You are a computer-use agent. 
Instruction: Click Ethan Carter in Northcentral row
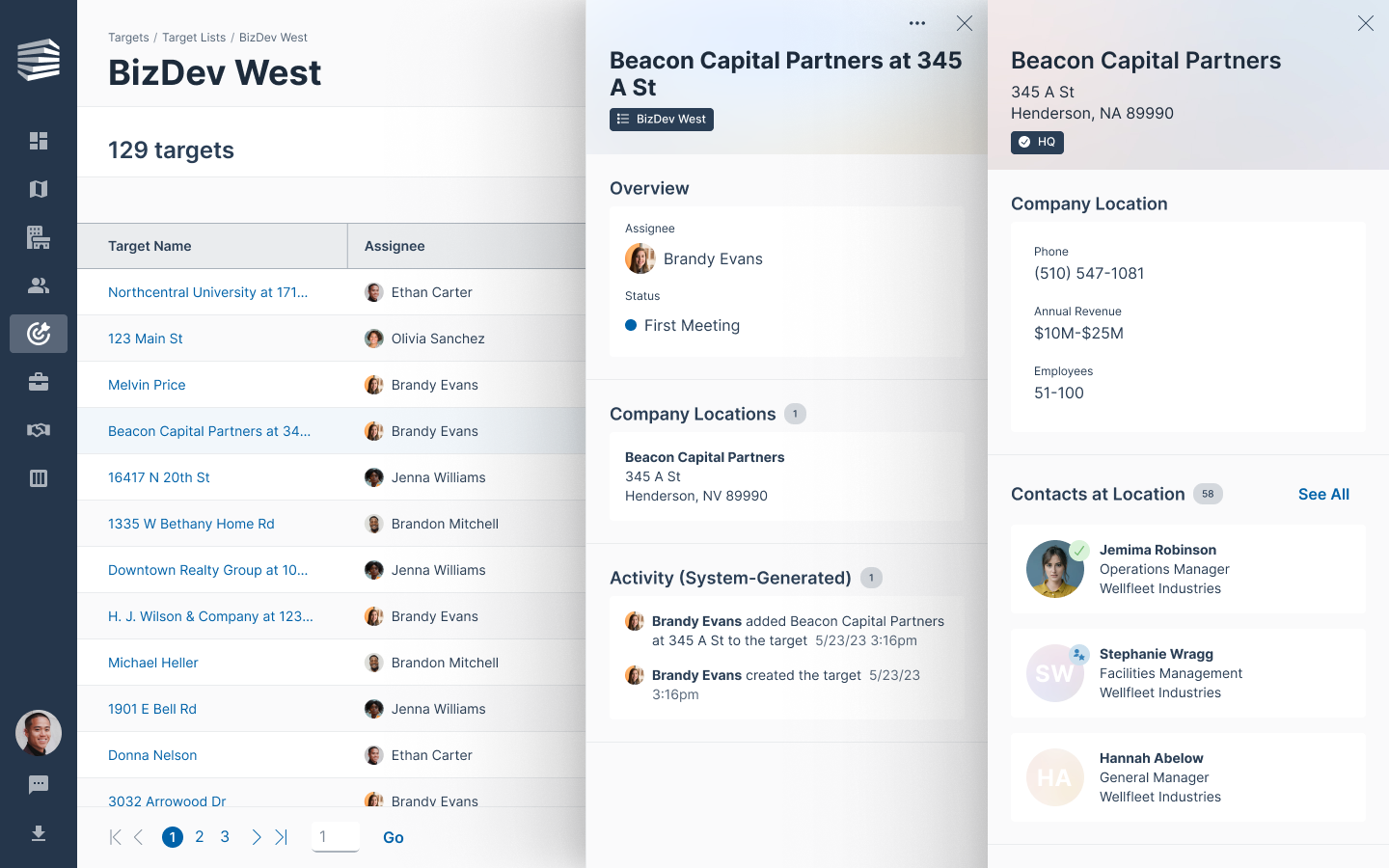point(419,292)
